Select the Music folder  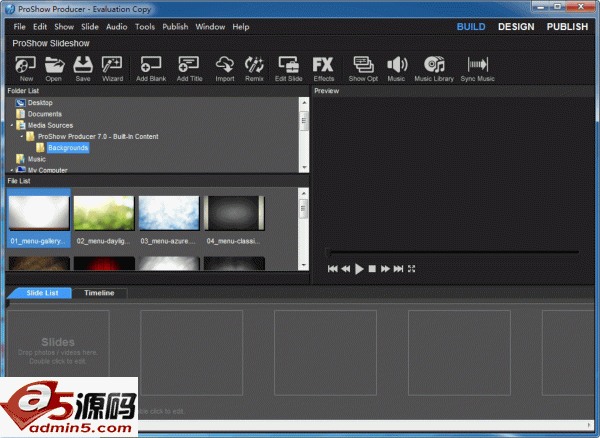click(x=37, y=159)
